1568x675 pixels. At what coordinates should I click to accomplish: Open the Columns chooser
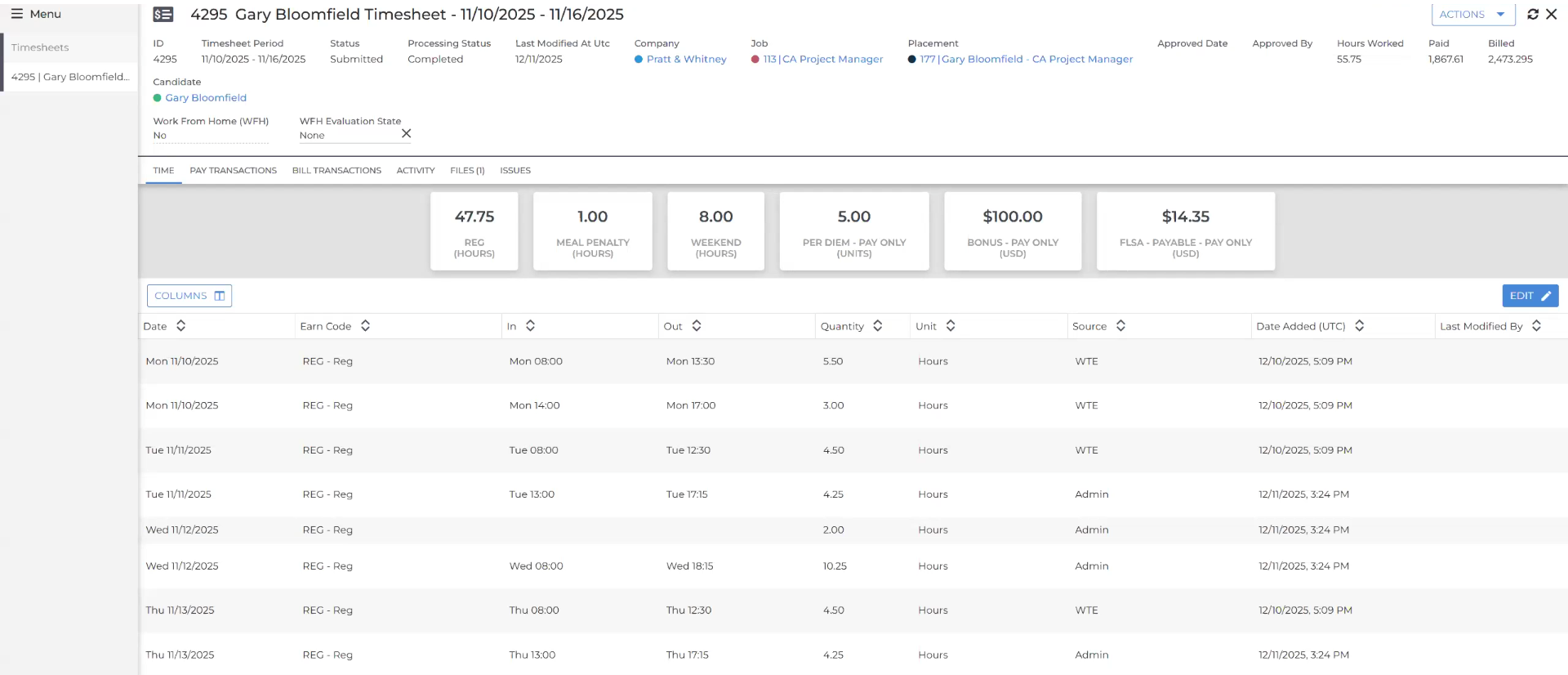189,296
